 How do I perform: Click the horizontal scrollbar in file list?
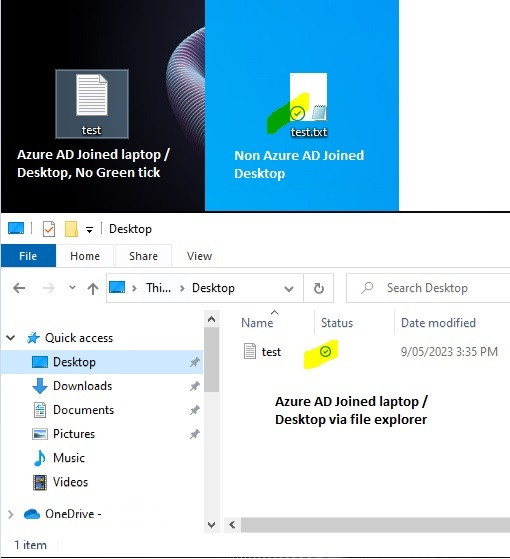375,524
